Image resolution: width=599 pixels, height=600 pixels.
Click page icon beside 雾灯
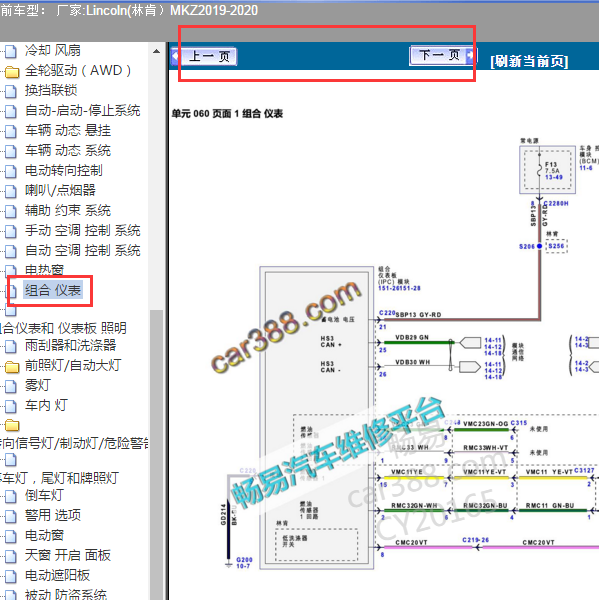[11, 386]
